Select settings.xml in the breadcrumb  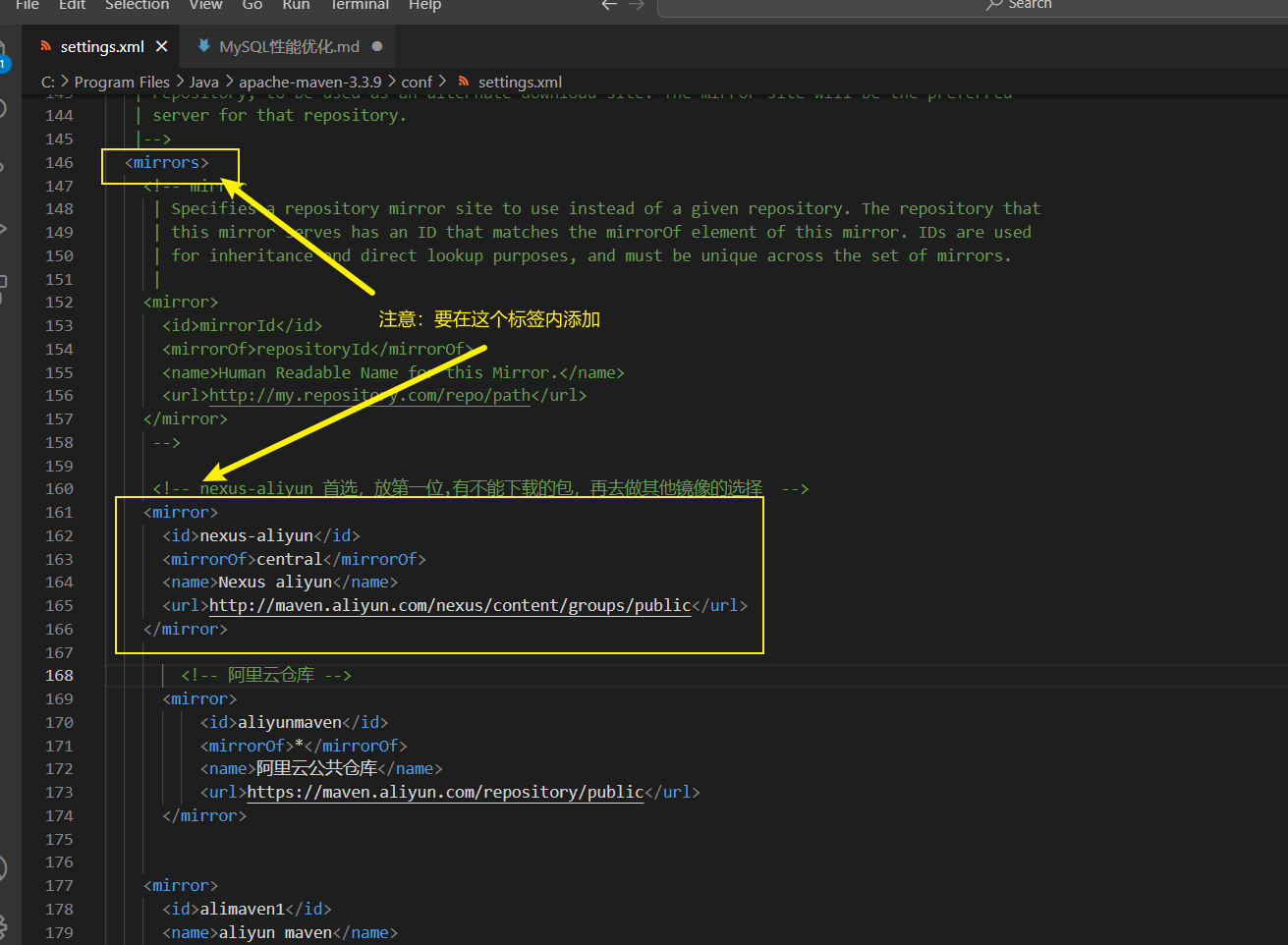point(520,82)
